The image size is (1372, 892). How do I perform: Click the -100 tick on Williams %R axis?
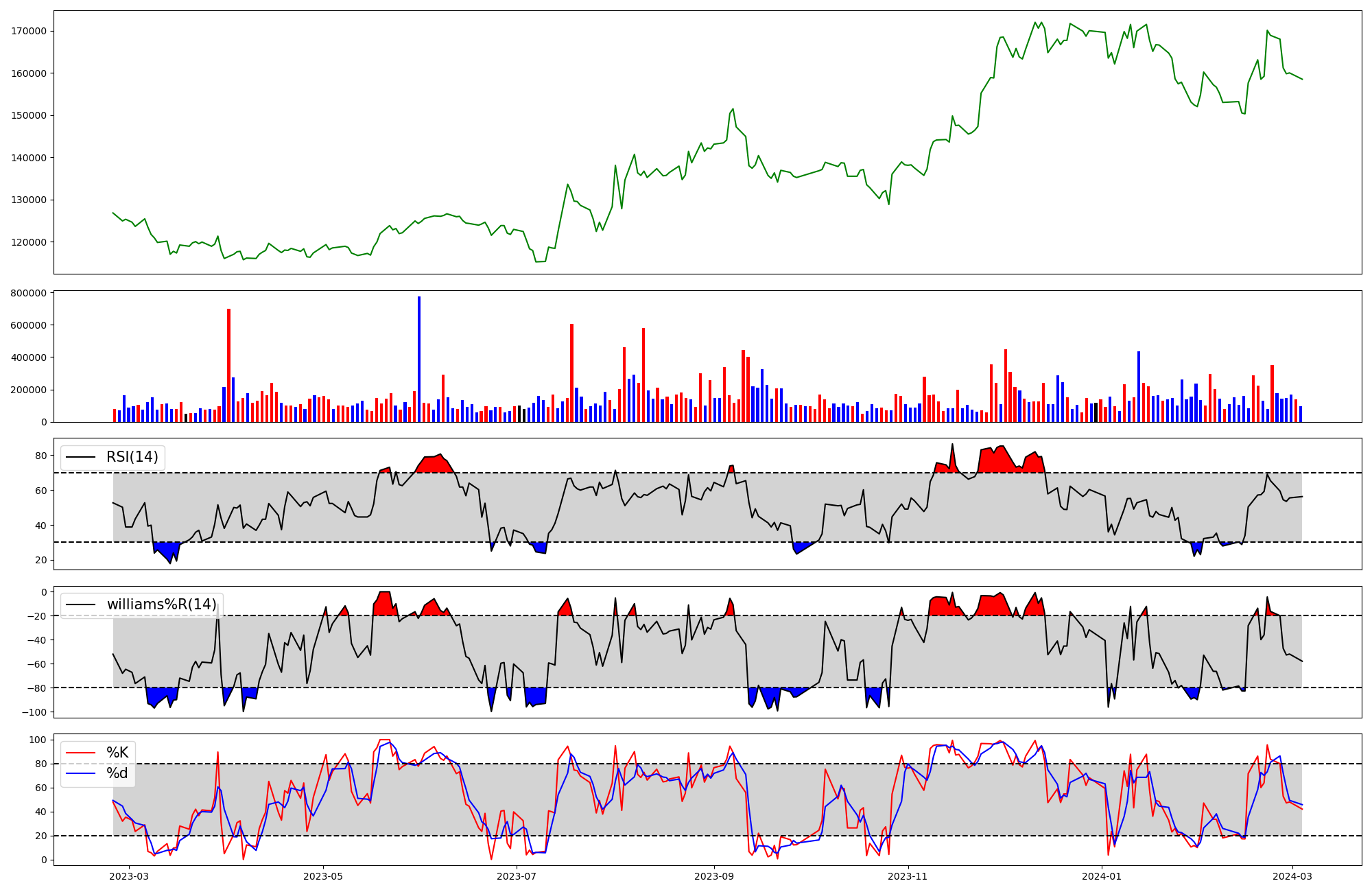point(34,712)
